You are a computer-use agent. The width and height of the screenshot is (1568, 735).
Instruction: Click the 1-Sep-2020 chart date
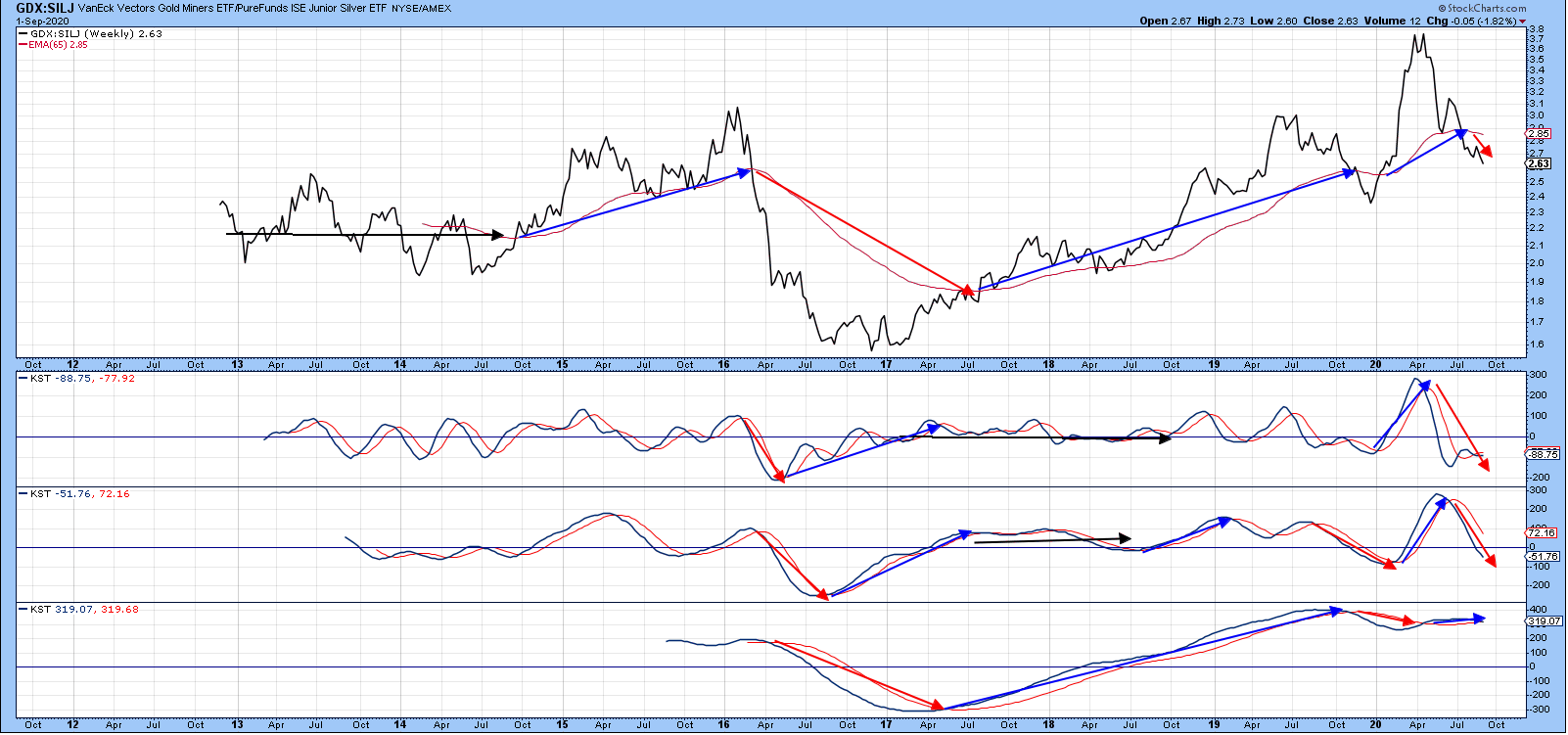43,21
